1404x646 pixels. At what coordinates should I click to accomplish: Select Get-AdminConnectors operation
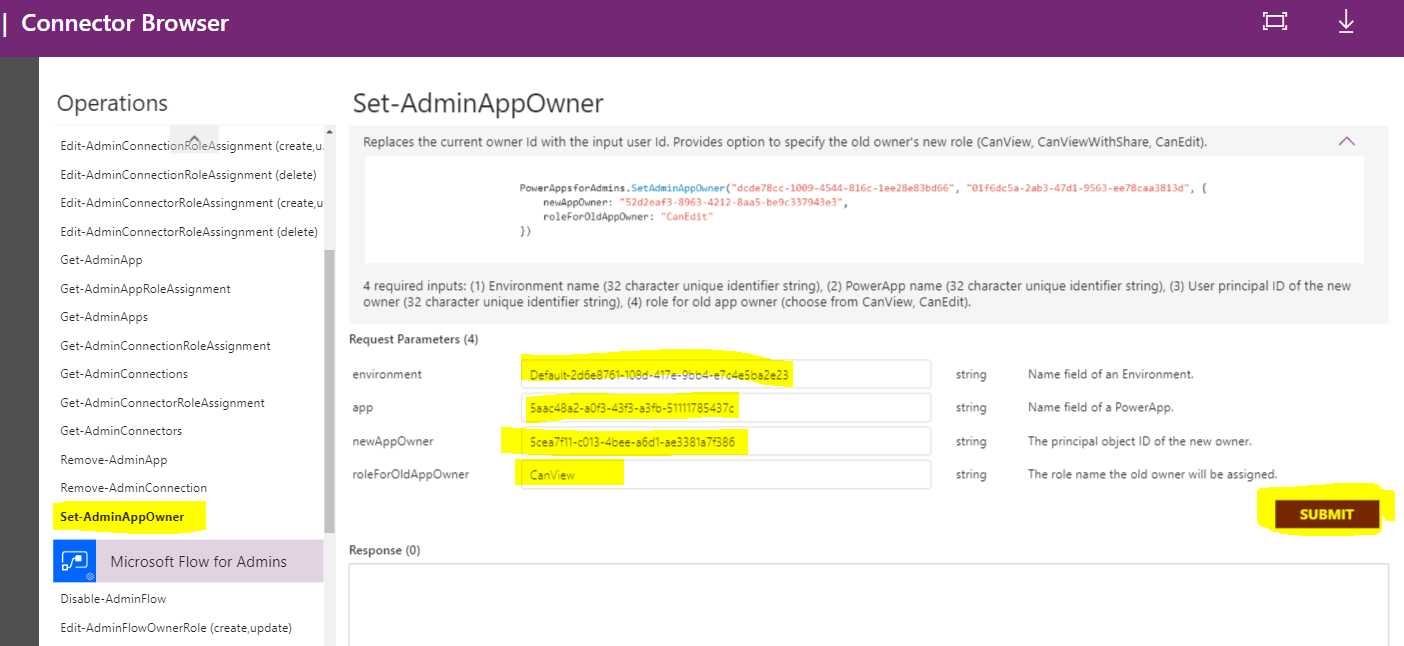pos(121,431)
